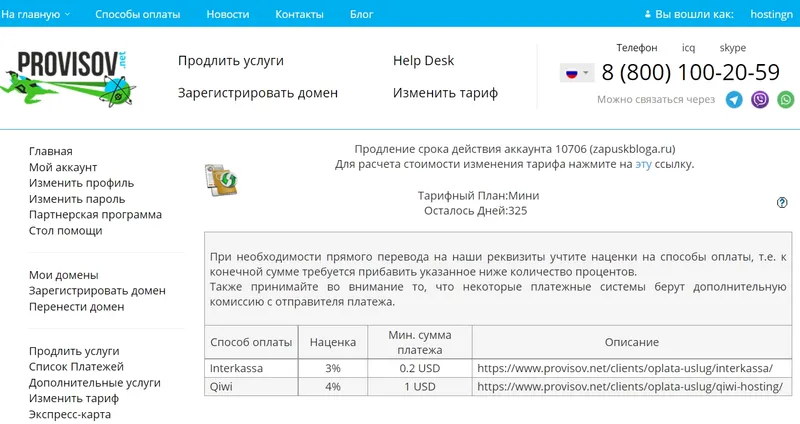Open 'Блог' in top menu
The image size is (800, 424).
pos(361,14)
